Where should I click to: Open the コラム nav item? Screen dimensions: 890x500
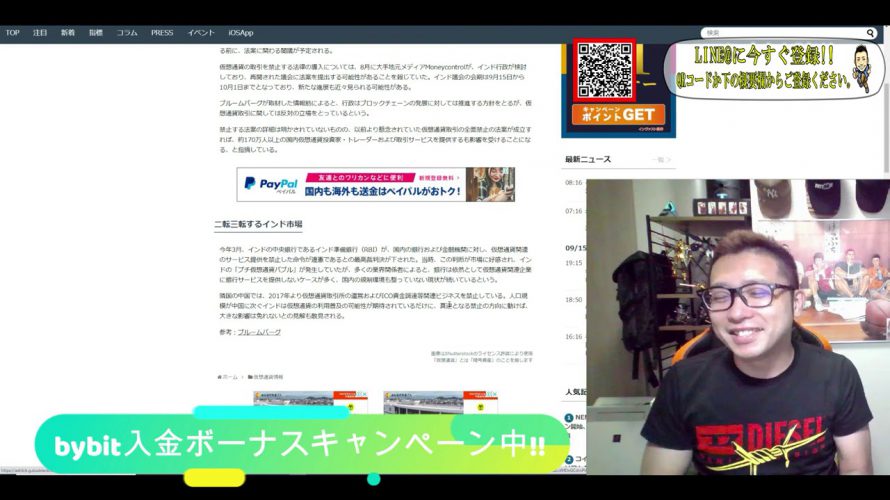(127, 33)
